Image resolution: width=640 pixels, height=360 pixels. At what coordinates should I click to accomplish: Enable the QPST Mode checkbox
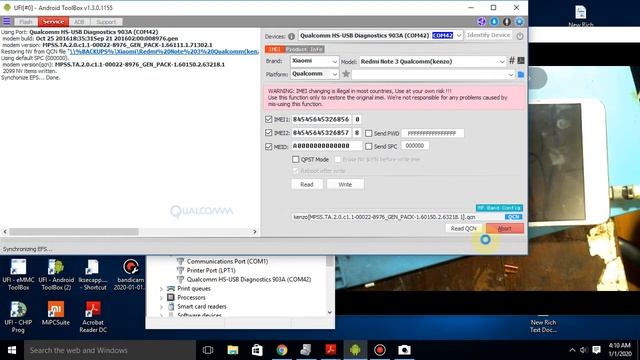[x=296, y=159]
